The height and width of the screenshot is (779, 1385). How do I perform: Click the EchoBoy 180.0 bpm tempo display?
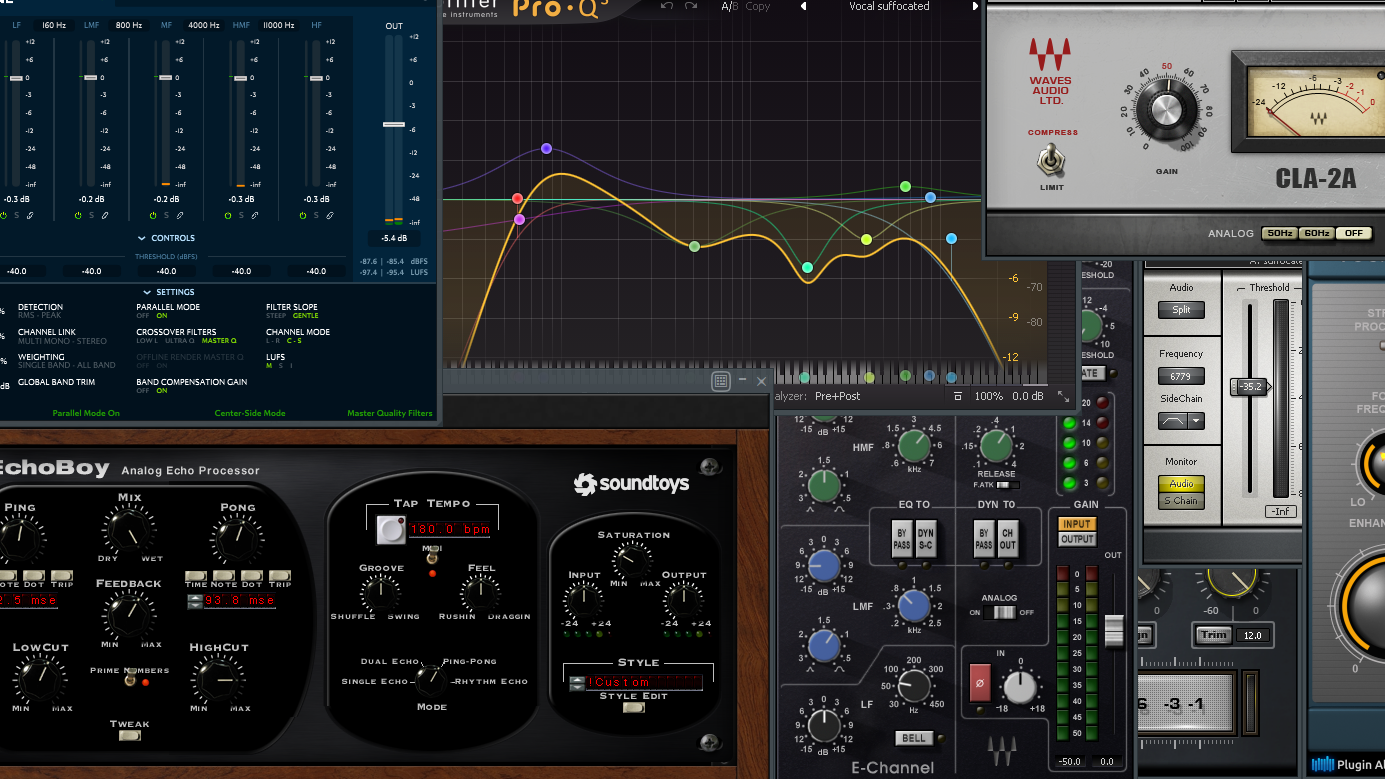450,529
